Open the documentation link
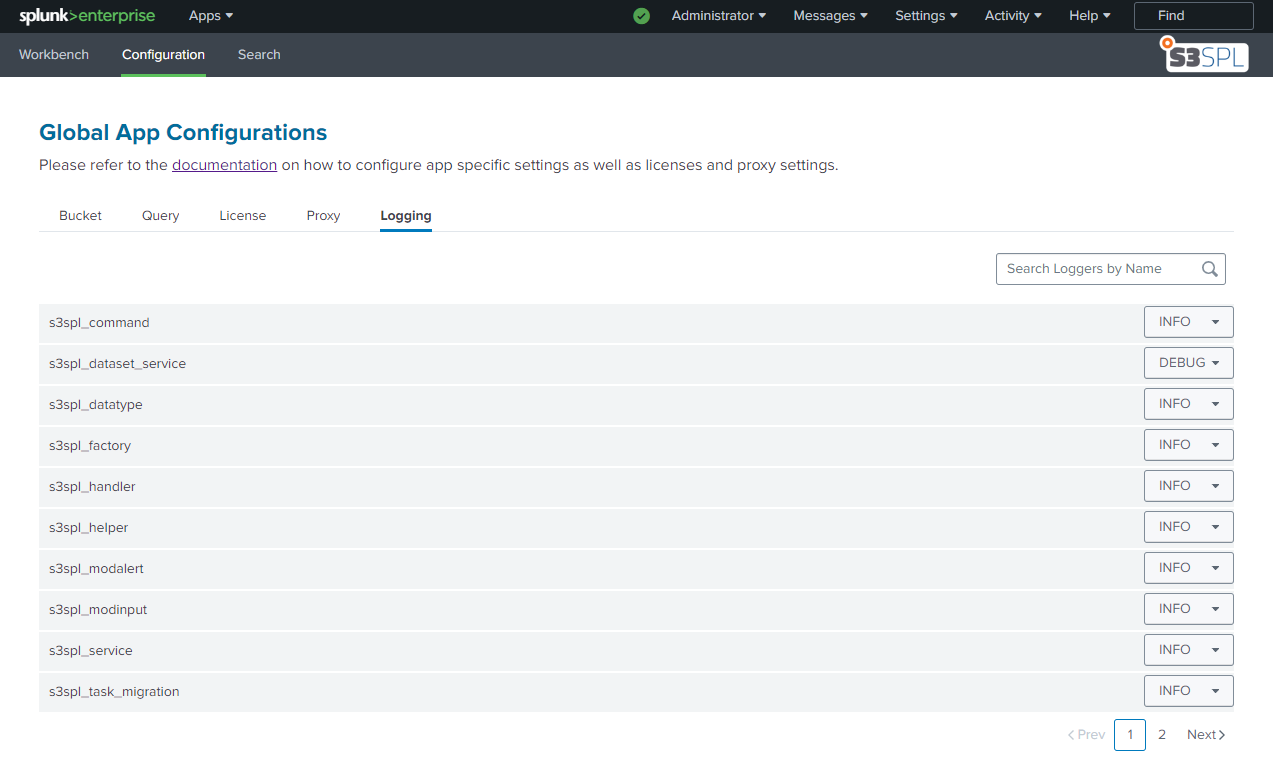 tap(224, 165)
